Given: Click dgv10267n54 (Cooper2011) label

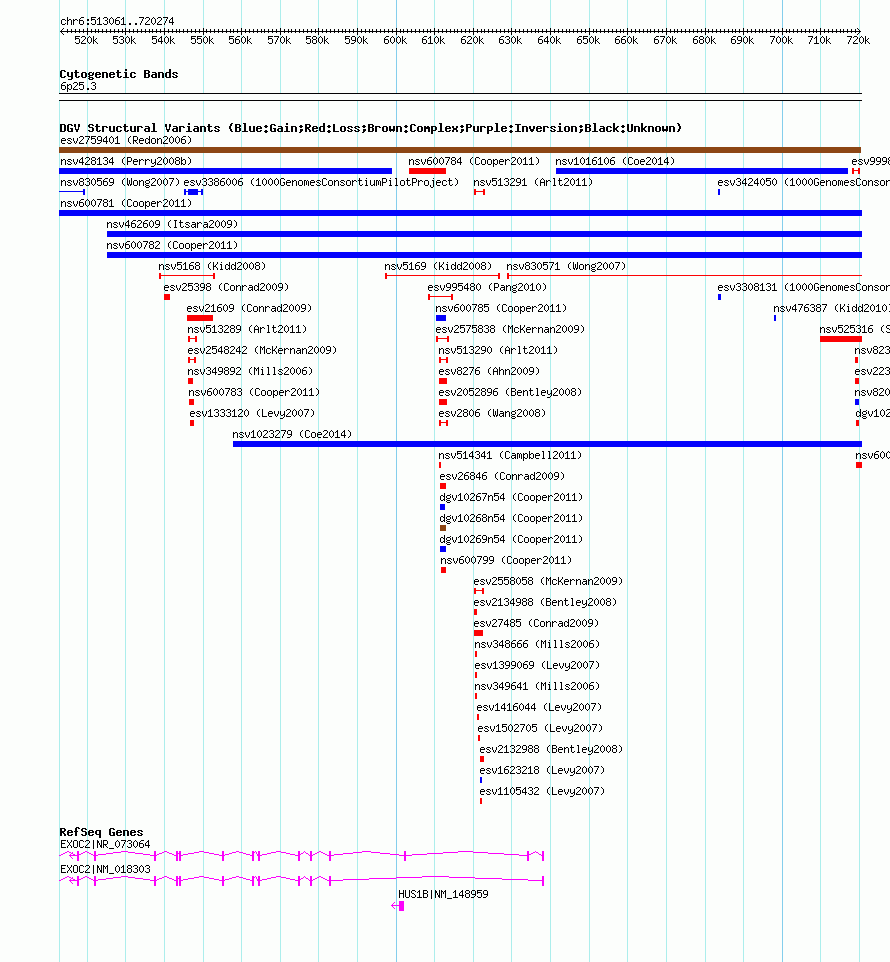Looking at the screenshot, I should (x=511, y=497).
